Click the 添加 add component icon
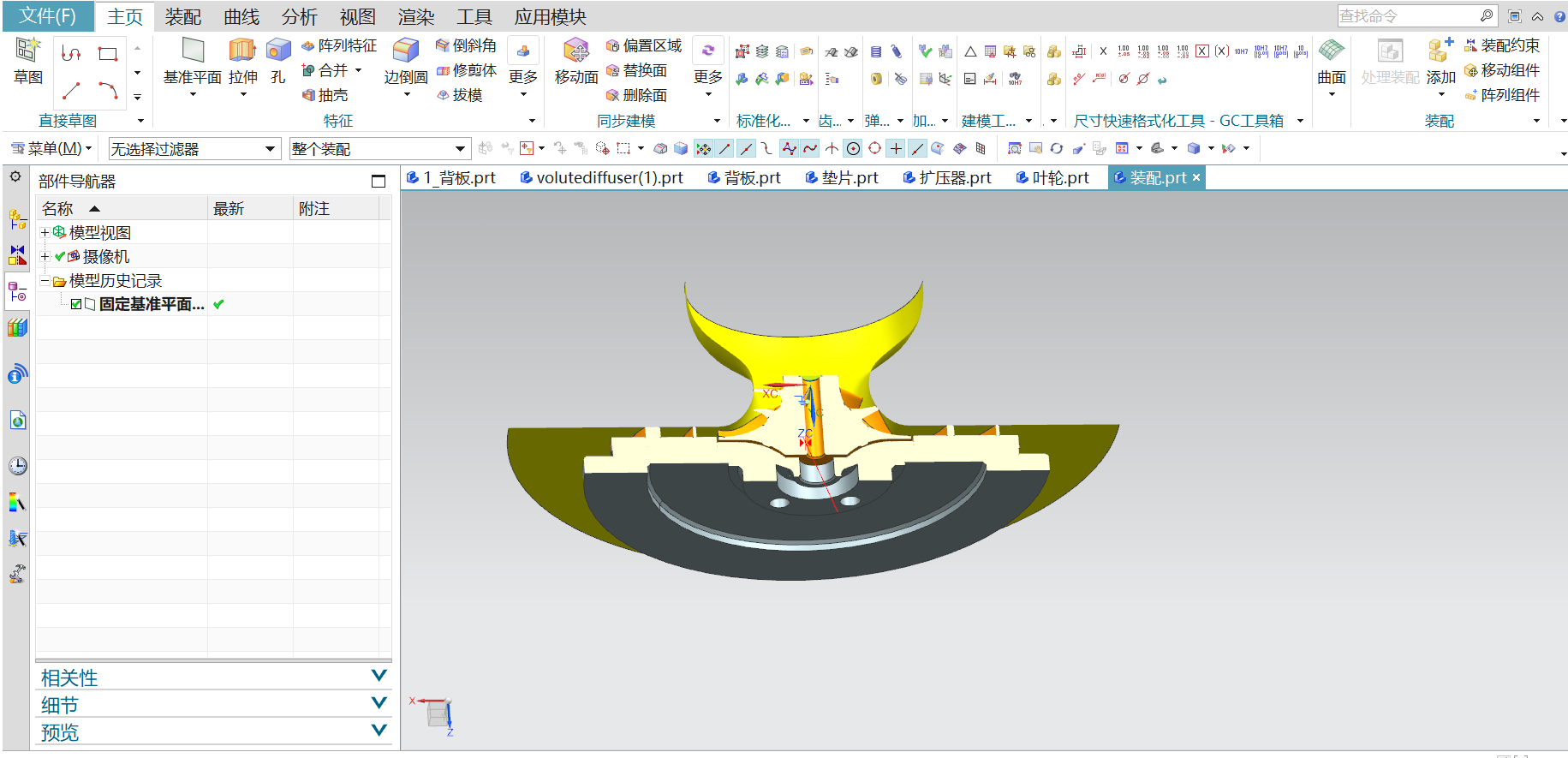This screenshot has height=758, width=1568. tap(1440, 51)
